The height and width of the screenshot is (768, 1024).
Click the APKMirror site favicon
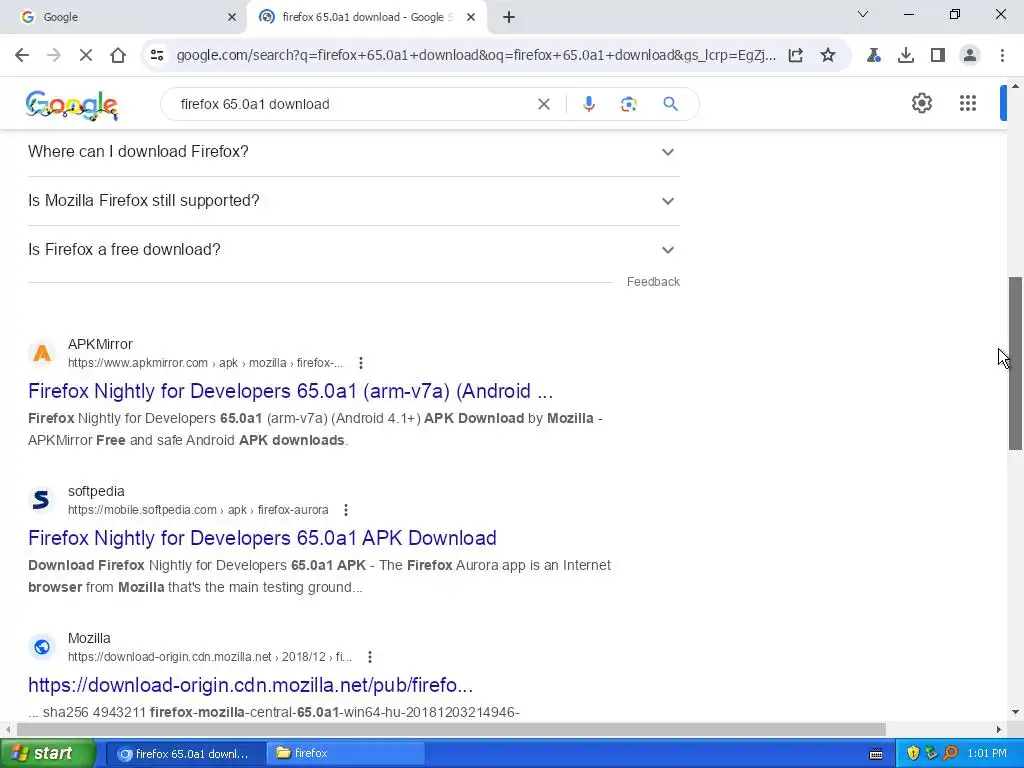coord(42,353)
